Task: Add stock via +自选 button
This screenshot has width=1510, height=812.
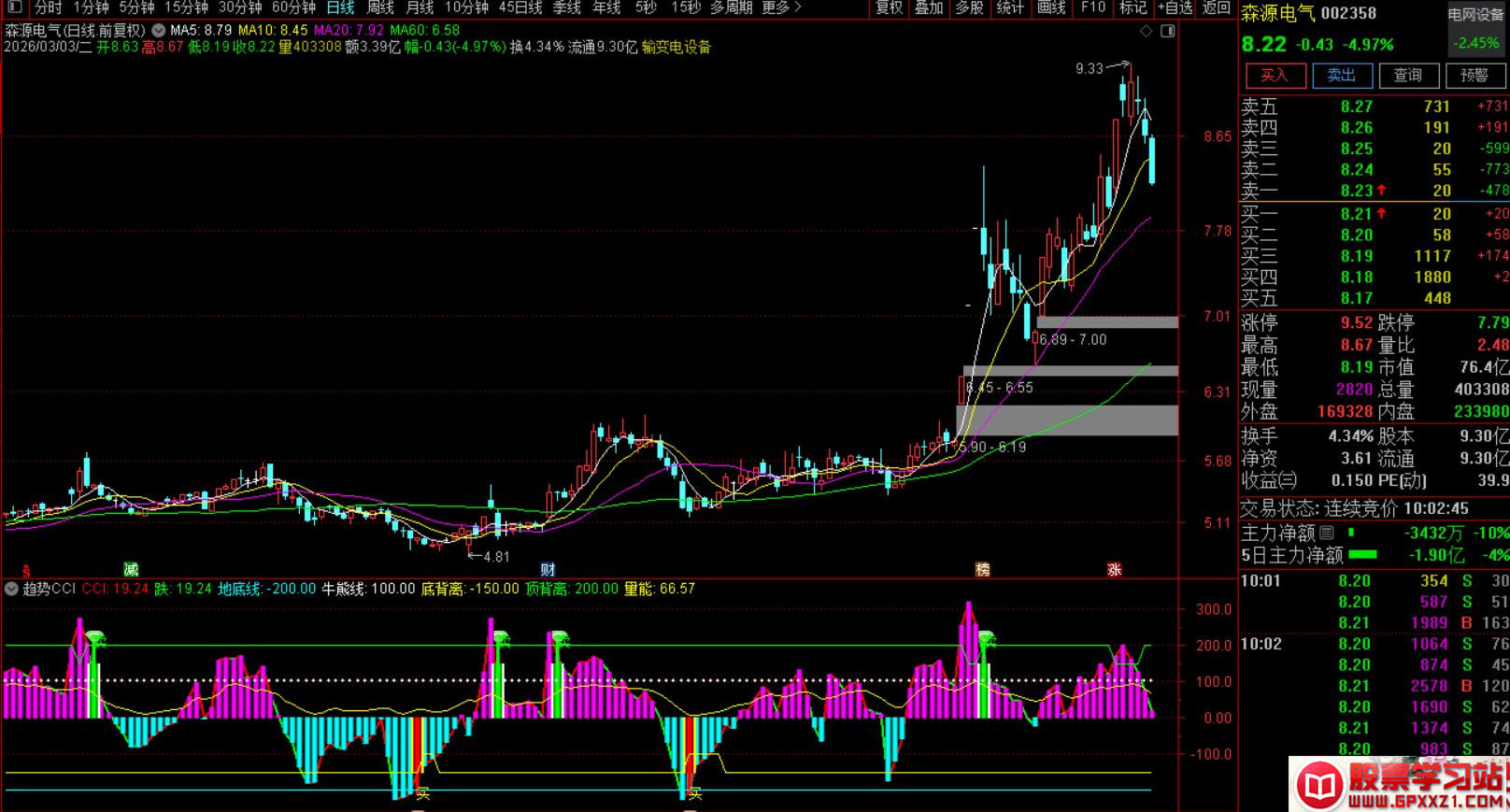Action: click(1175, 7)
